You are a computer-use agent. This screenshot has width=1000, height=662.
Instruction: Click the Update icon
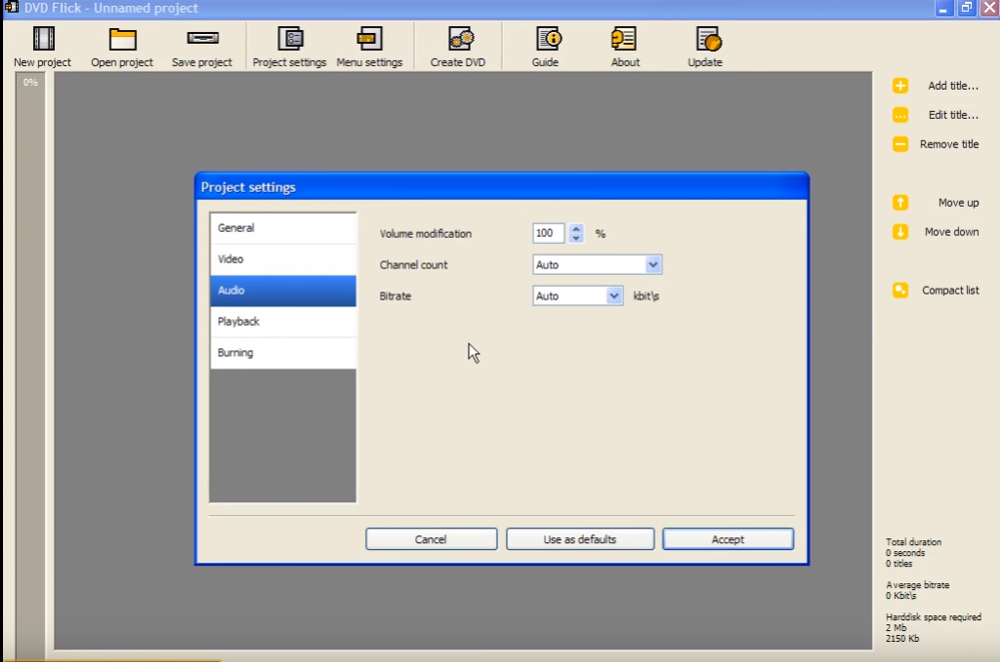coord(705,40)
